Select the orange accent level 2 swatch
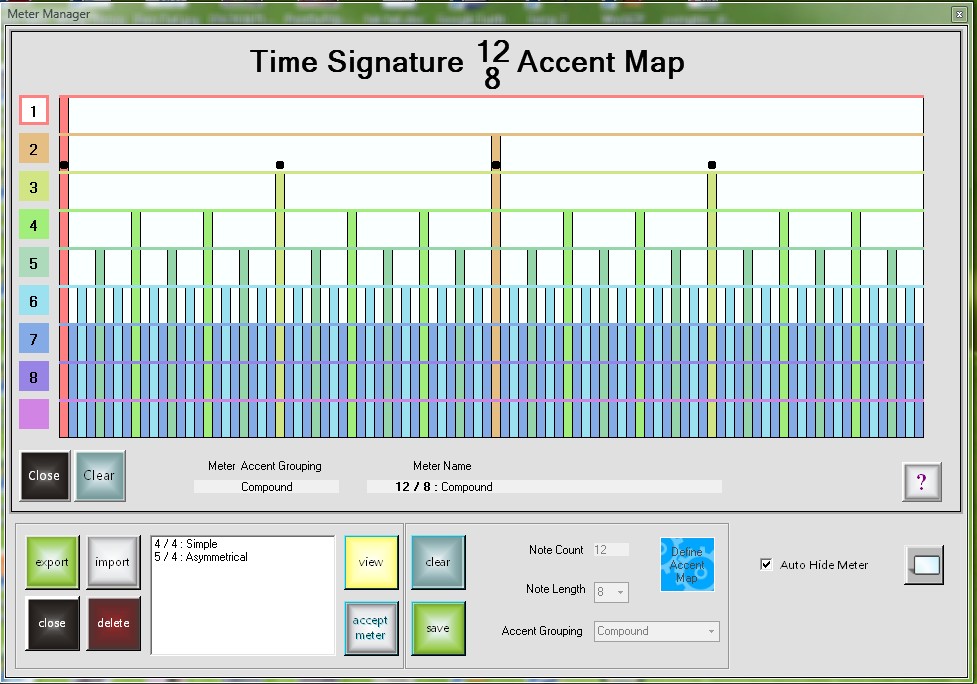The width and height of the screenshot is (977, 684). [x=34, y=149]
